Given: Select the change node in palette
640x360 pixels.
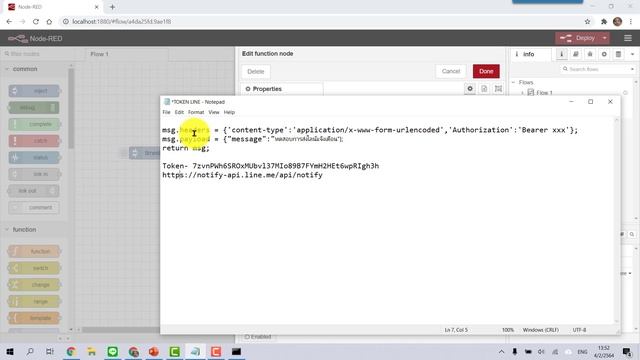Looking at the screenshot, I should [34, 285].
